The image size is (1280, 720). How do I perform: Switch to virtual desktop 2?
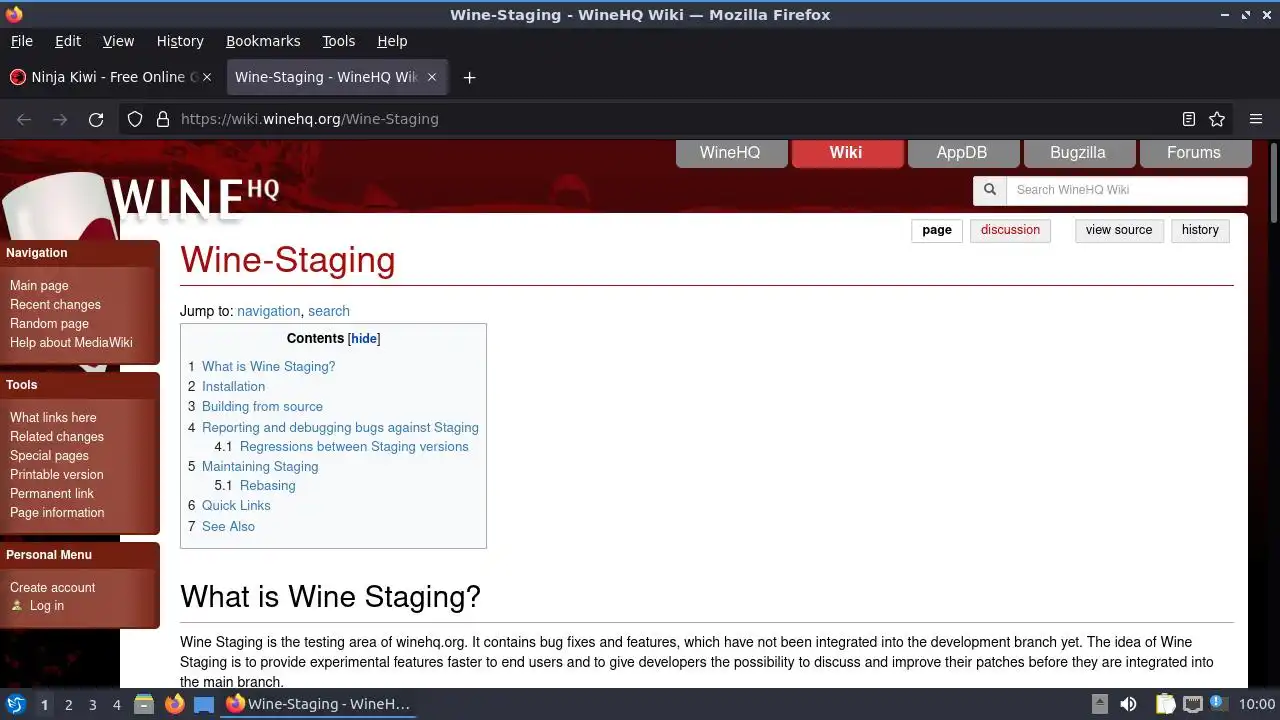[x=68, y=705]
